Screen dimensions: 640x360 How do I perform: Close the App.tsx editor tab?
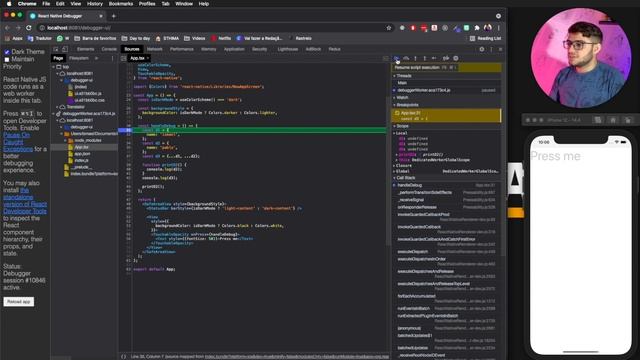(x=147, y=58)
